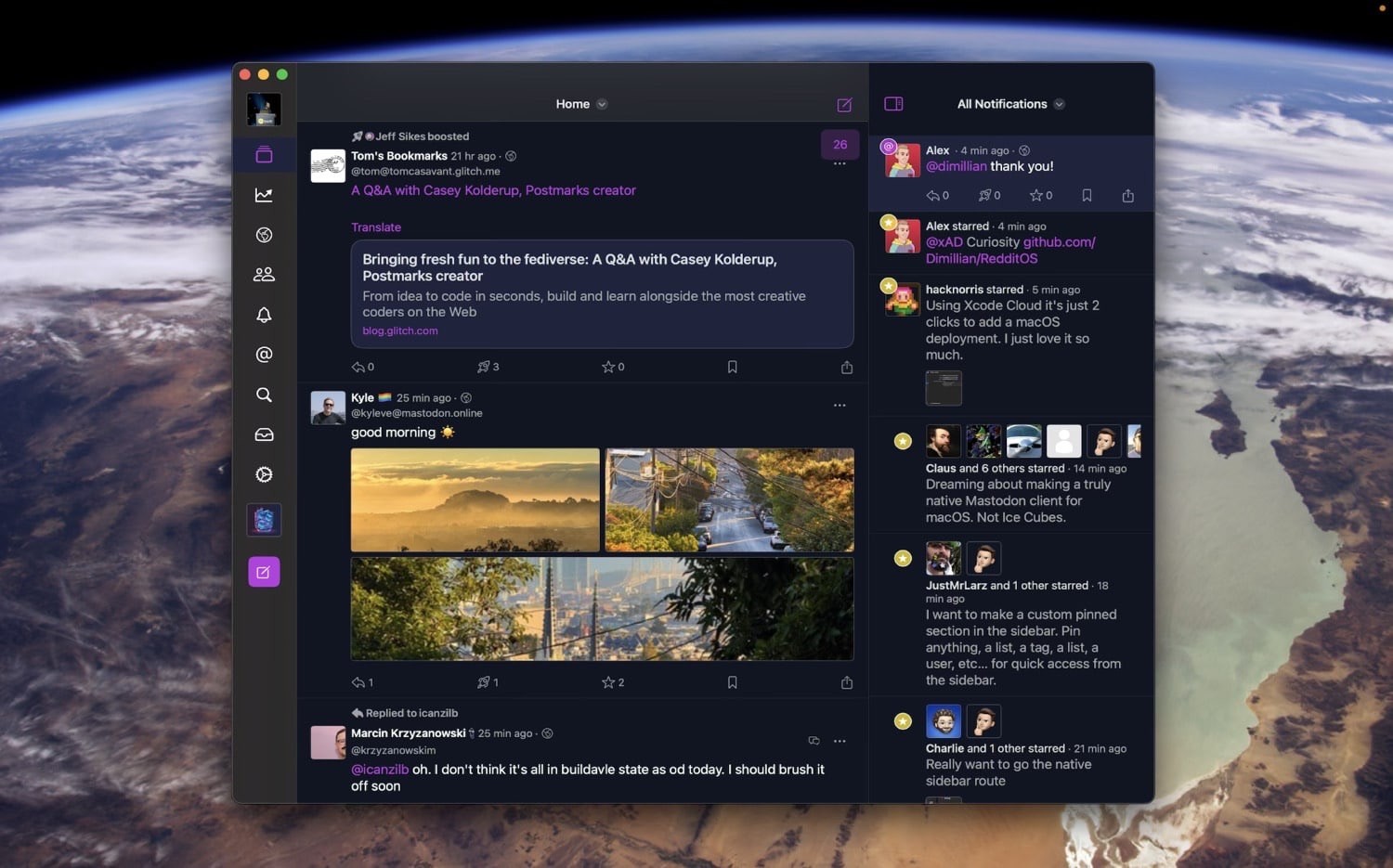Screen dimensions: 1393x868
Task: Click the compose icon in Home header
Action: click(844, 105)
